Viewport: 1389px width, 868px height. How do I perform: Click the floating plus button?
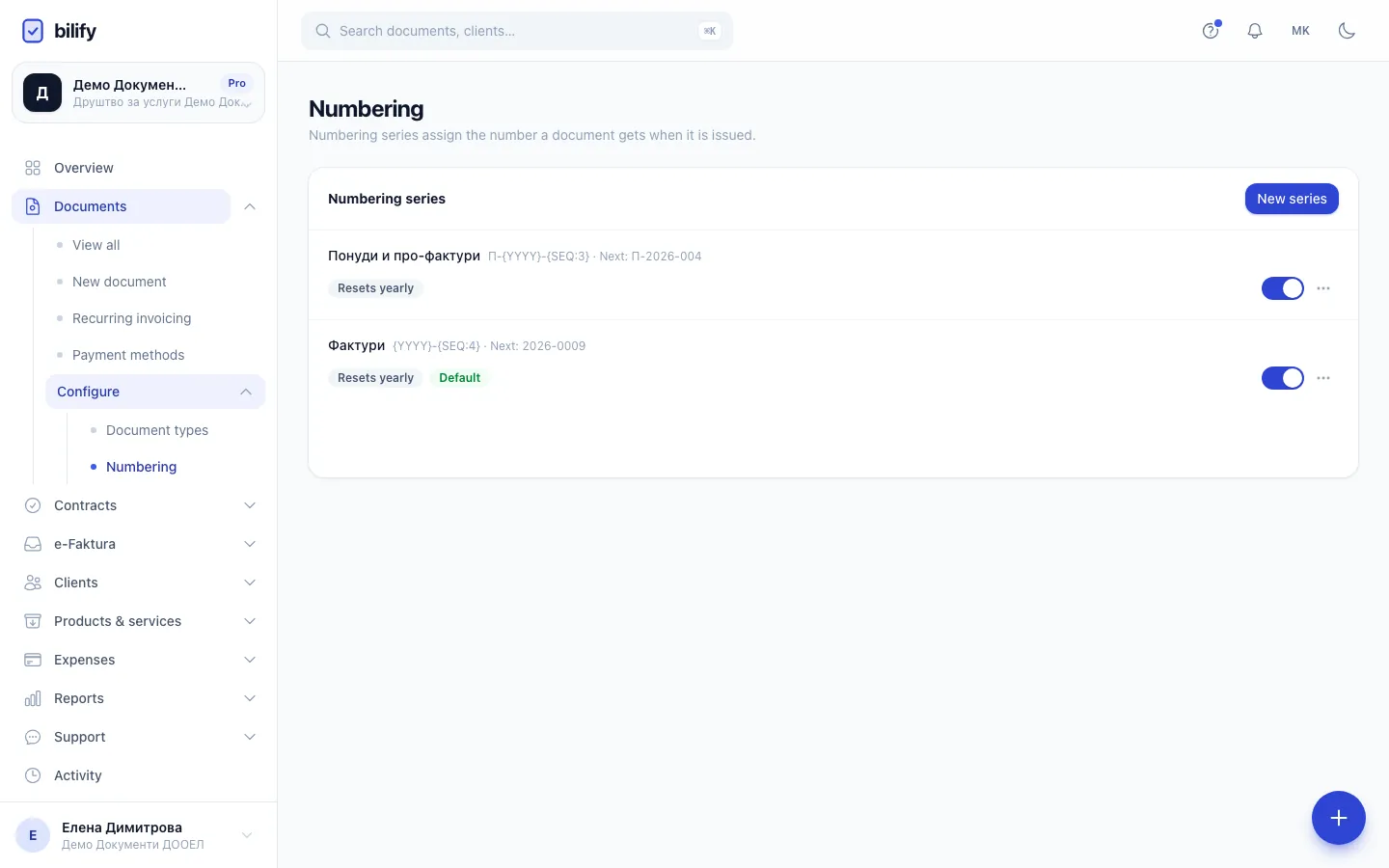(1339, 818)
